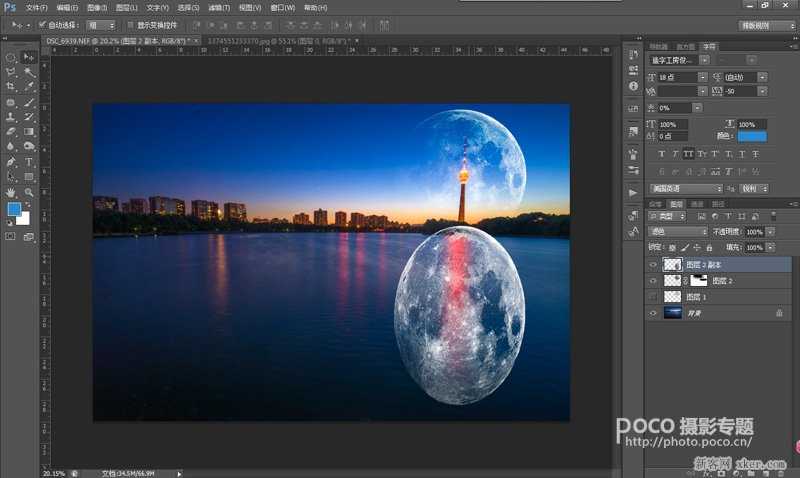The height and width of the screenshot is (478, 800).
Task: Select the Eyedropper tool
Action: click(29, 87)
